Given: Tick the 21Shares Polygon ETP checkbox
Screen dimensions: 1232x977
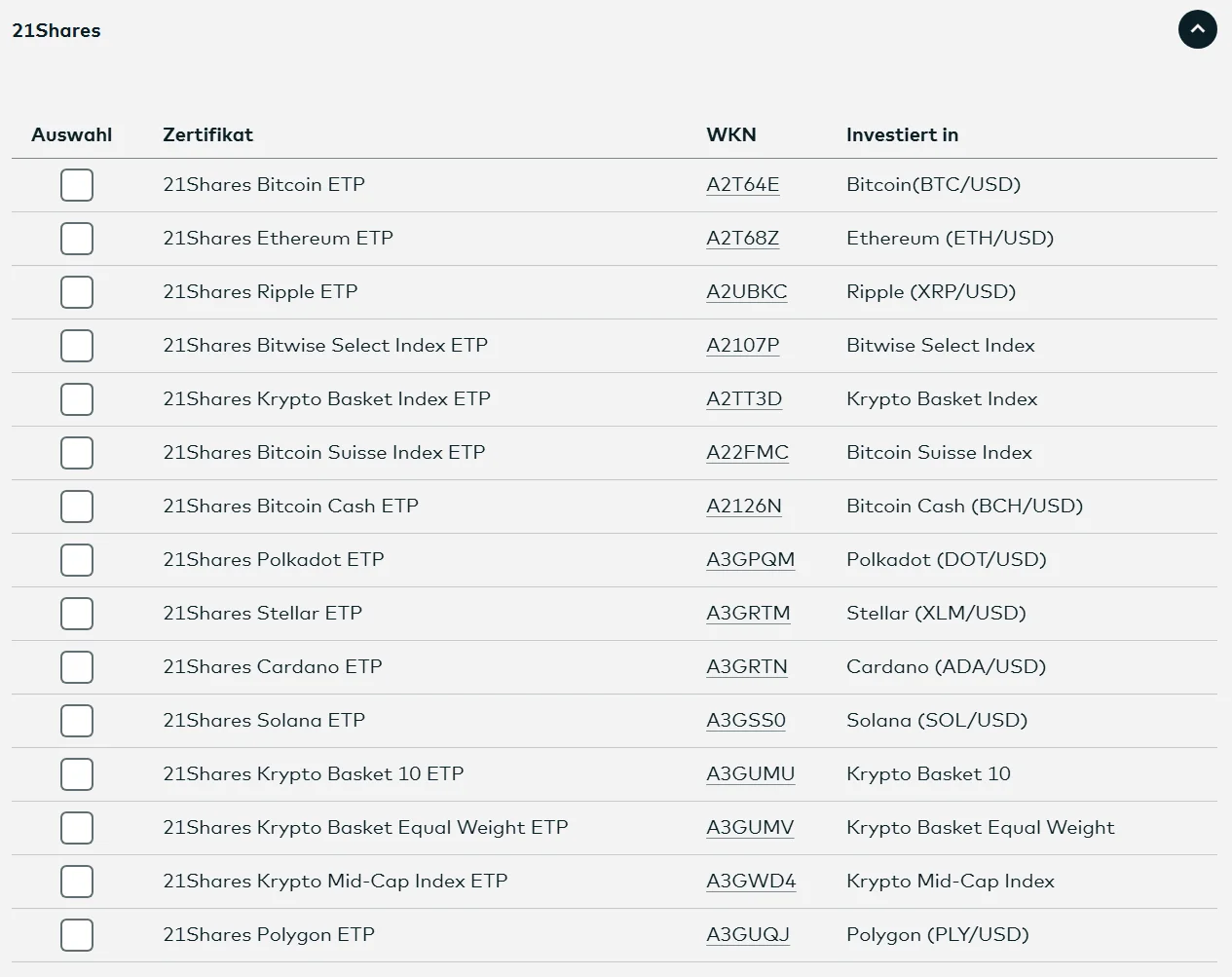Looking at the screenshot, I should 77,935.
